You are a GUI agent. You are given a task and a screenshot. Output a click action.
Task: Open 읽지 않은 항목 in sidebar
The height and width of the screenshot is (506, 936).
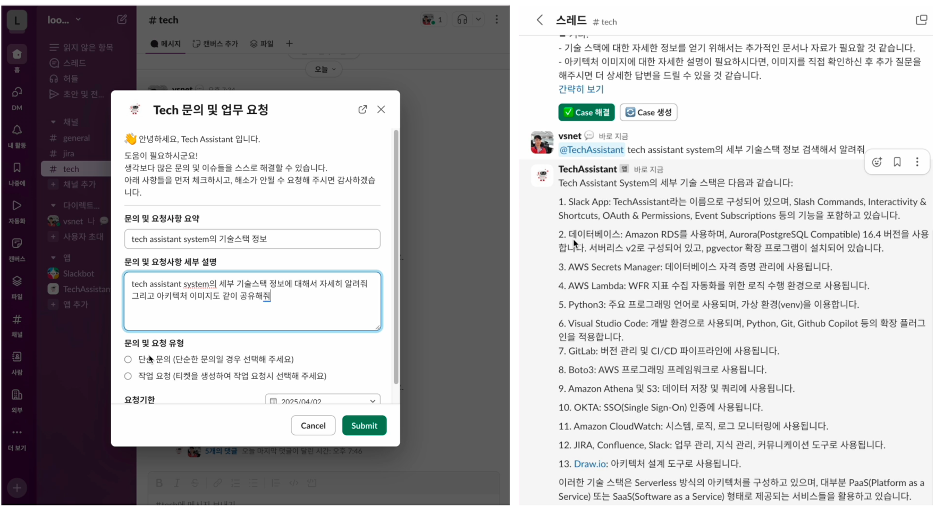tap(81, 47)
